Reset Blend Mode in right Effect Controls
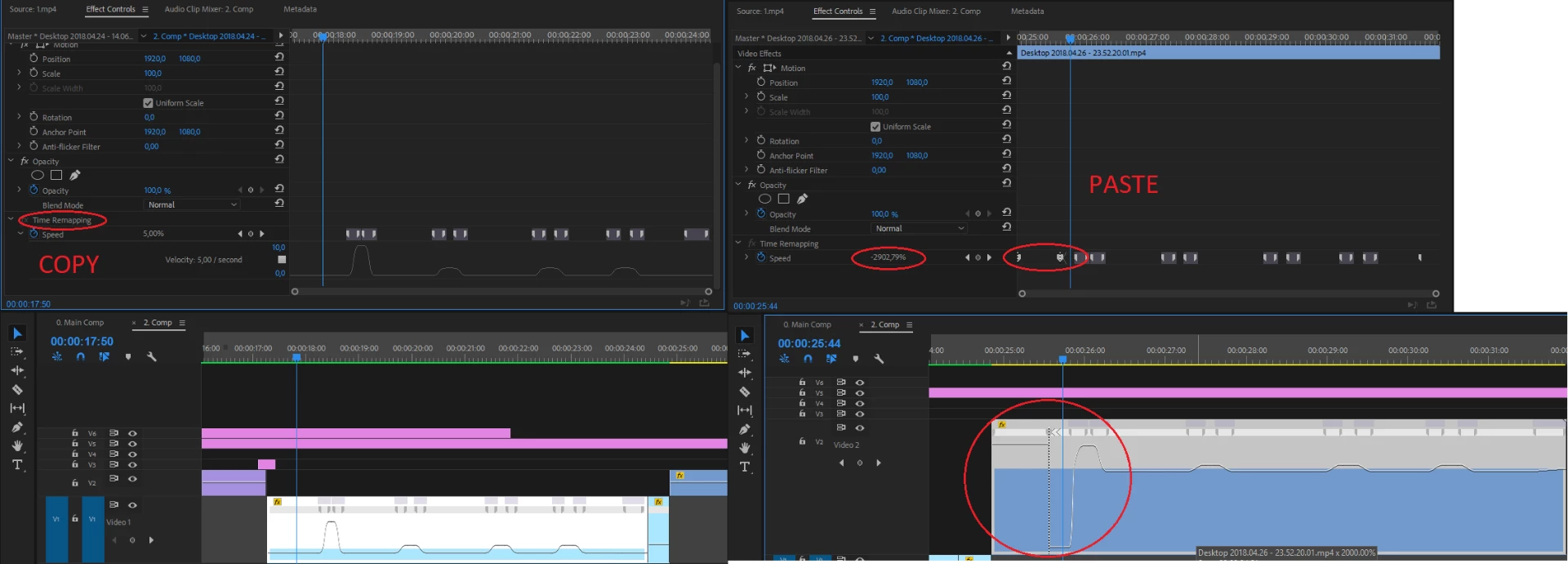The image size is (1568, 564). pyautogui.click(x=1006, y=226)
